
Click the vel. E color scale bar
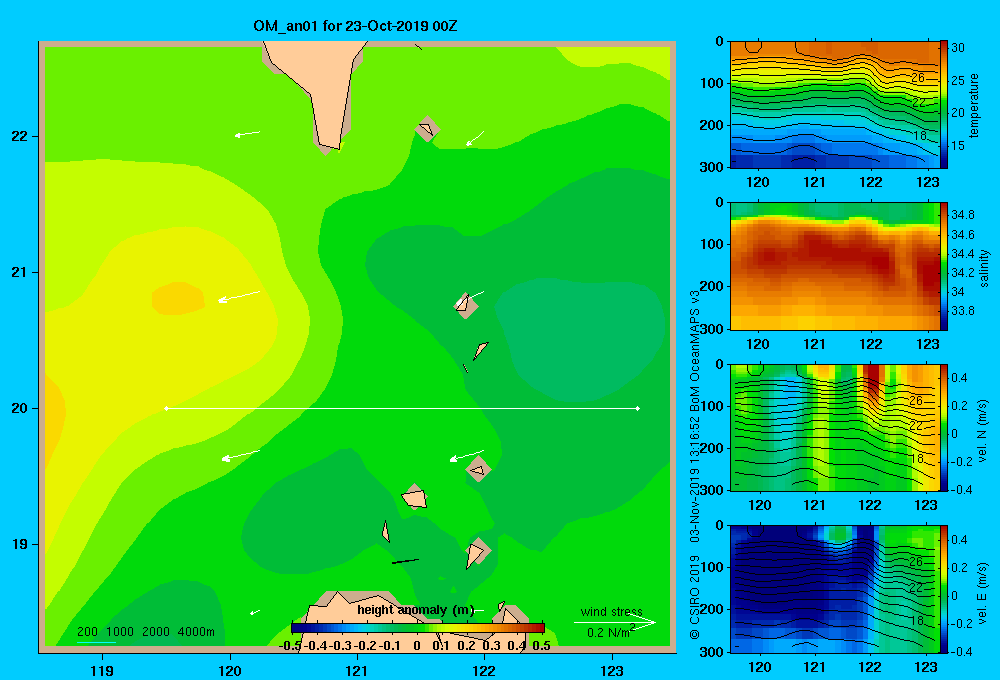[944, 589]
